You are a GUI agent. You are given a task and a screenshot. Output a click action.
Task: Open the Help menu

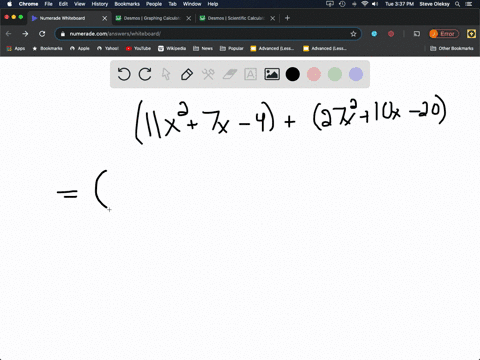coord(213,4)
